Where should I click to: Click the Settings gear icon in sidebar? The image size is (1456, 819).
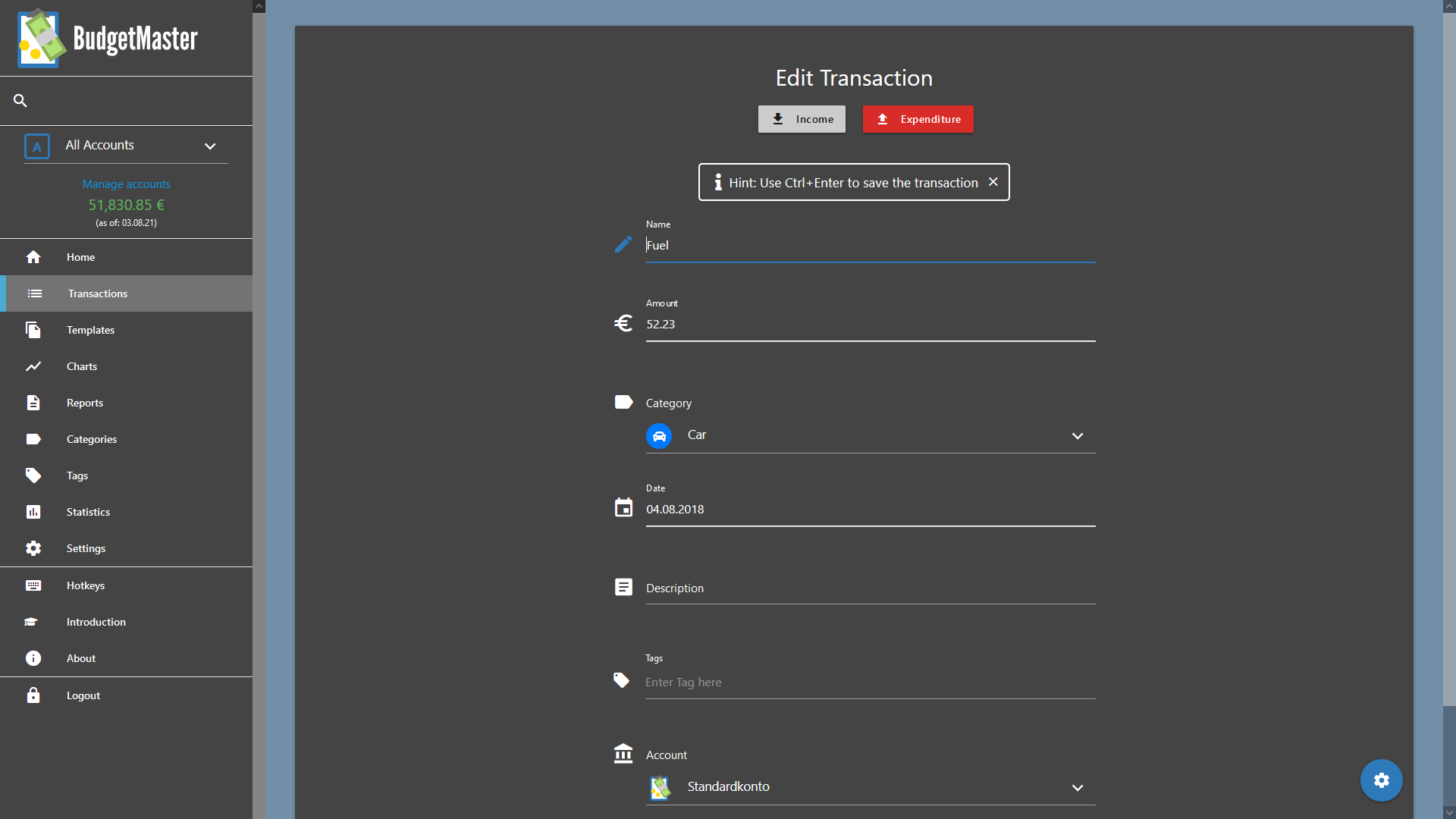tap(33, 548)
